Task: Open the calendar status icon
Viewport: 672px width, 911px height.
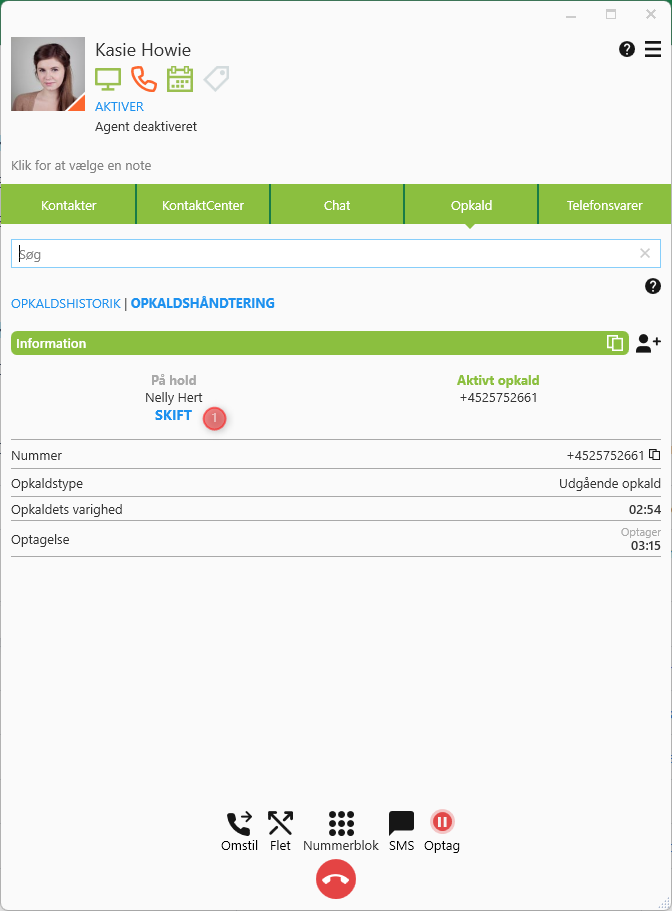Action: [x=180, y=79]
